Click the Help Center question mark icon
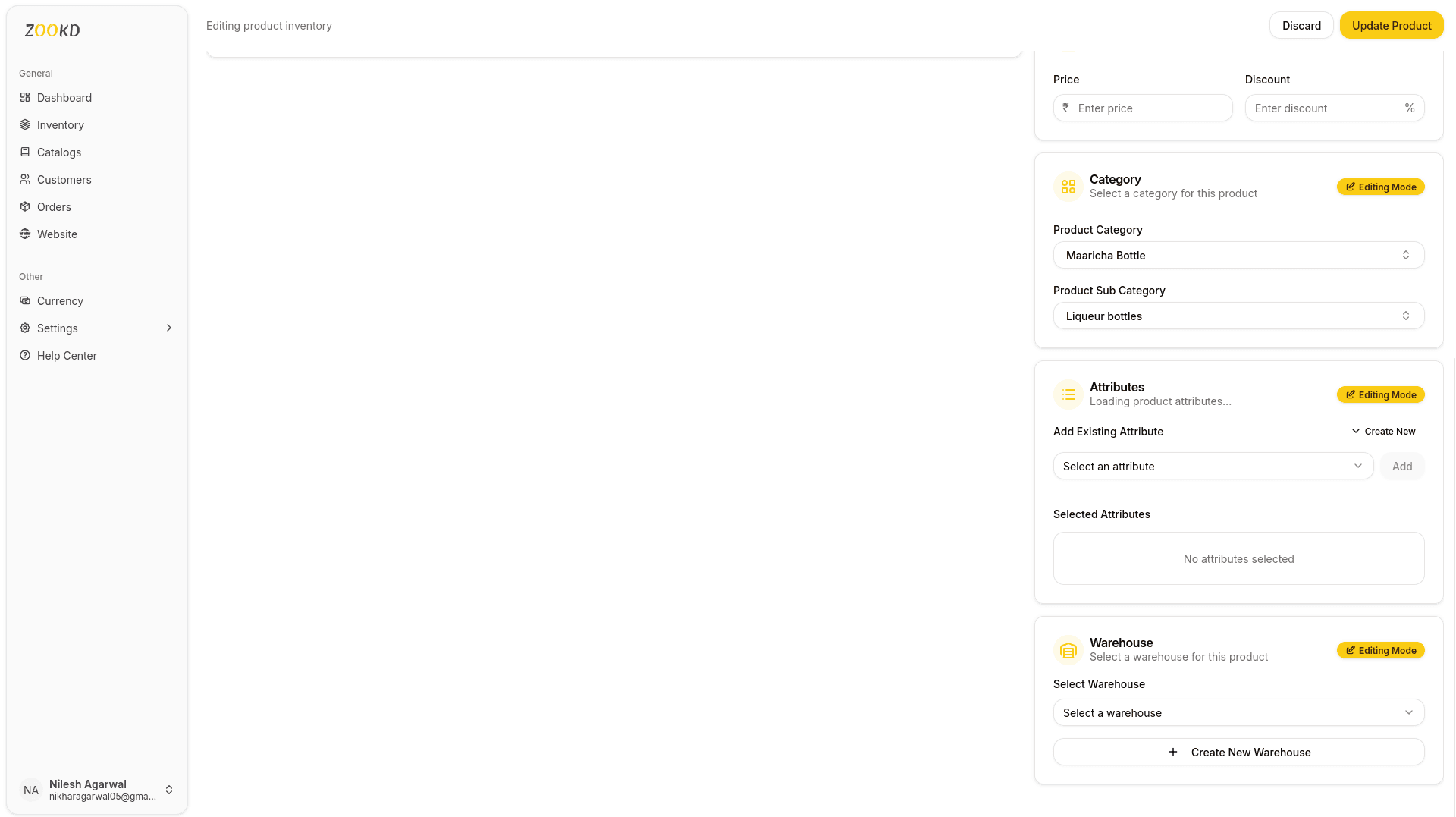1456x817 pixels. pyautogui.click(x=24, y=355)
